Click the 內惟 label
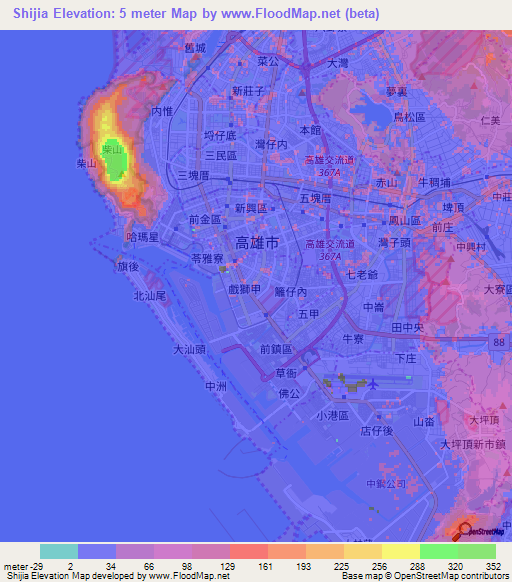512x582 pixels. pos(162,111)
